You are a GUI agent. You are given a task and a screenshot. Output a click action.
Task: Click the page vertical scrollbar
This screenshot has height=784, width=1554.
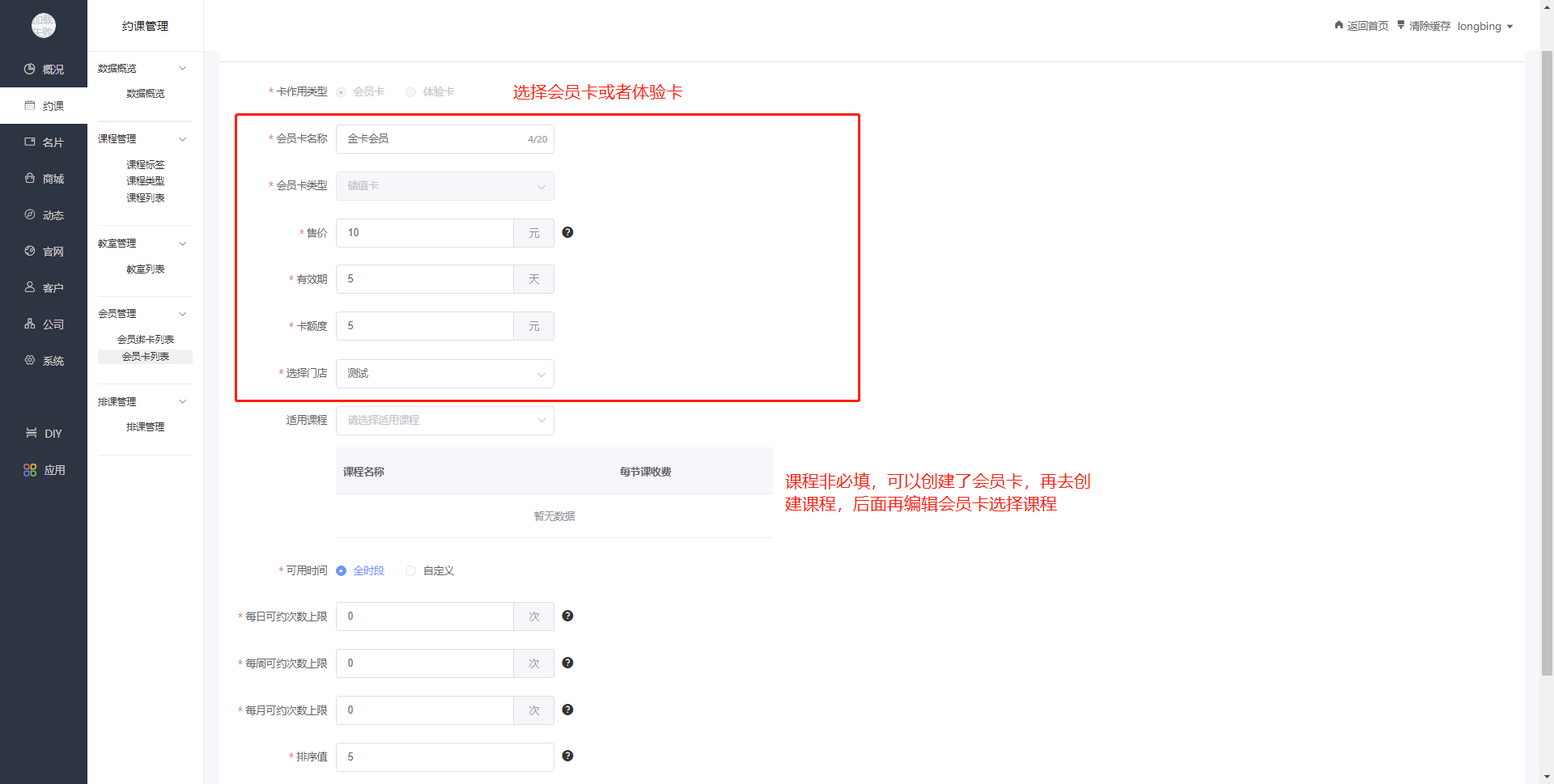1547,362
